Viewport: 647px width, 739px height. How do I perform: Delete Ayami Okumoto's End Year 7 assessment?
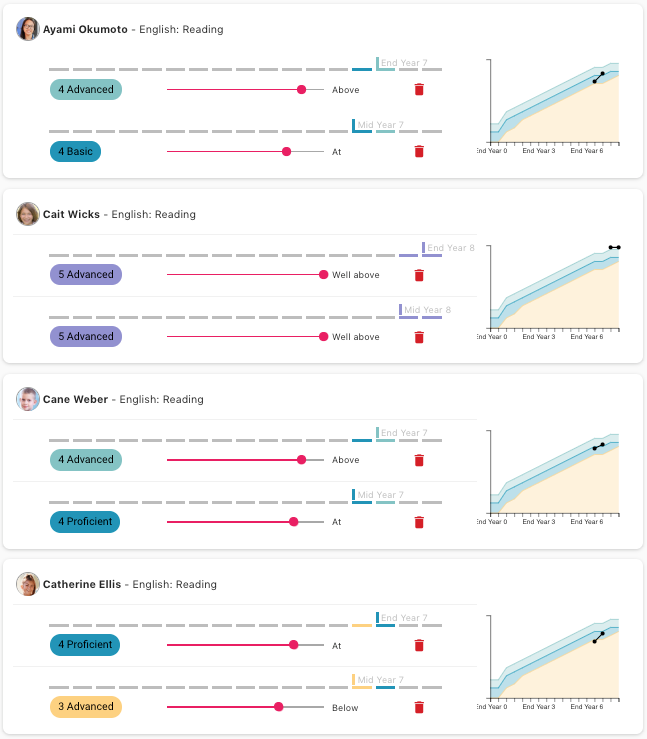tap(419, 90)
